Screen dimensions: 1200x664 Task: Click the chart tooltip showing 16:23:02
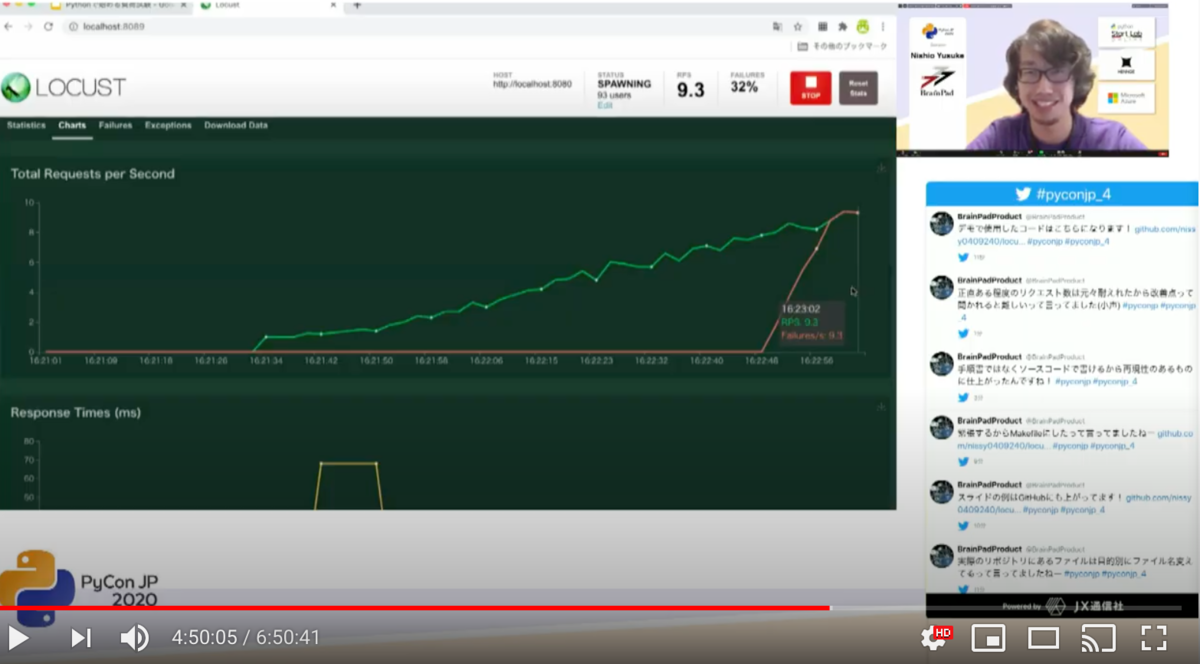tap(811, 323)
